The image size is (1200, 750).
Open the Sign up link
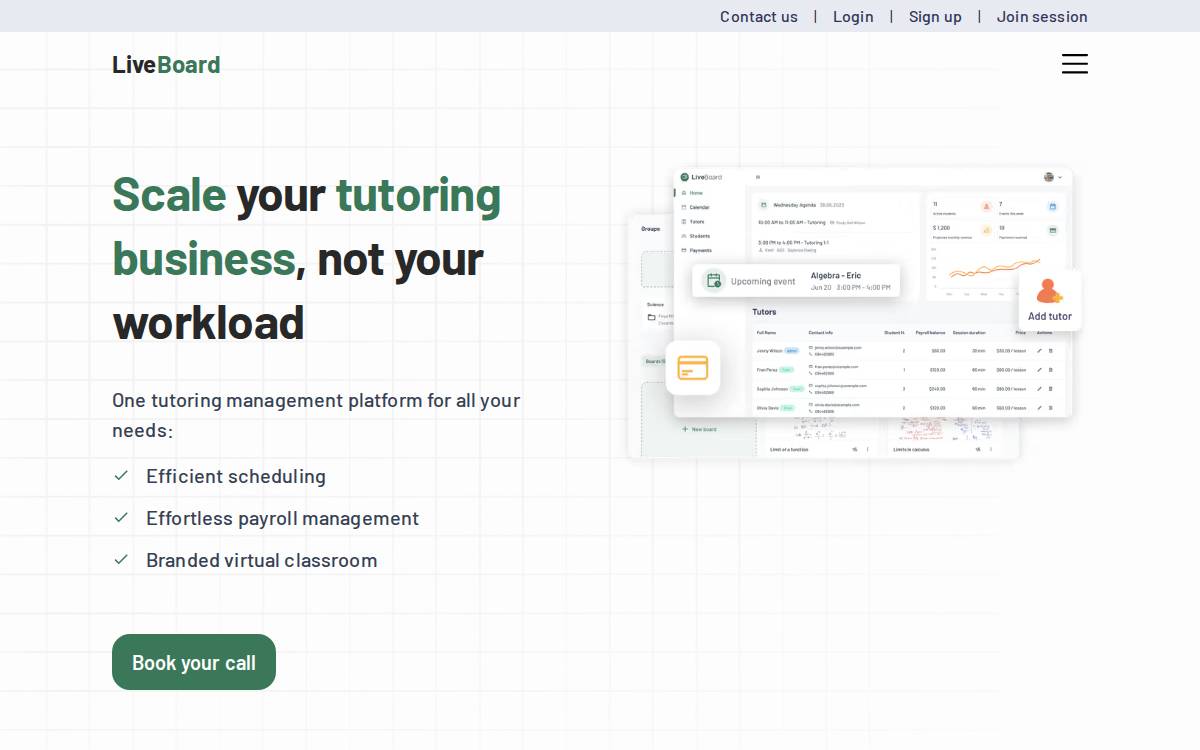pyautogui.click(x=935, y=16)
